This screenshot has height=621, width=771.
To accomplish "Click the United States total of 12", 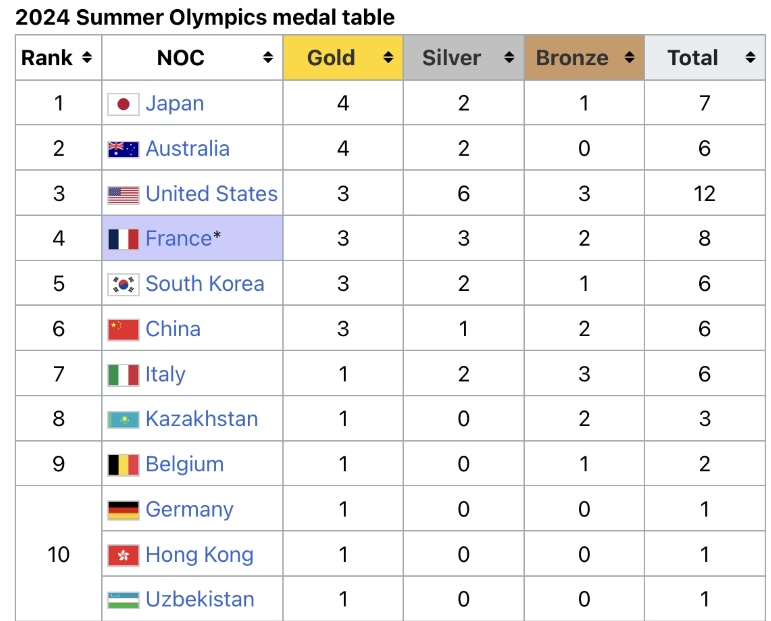I will coord(704,194).
